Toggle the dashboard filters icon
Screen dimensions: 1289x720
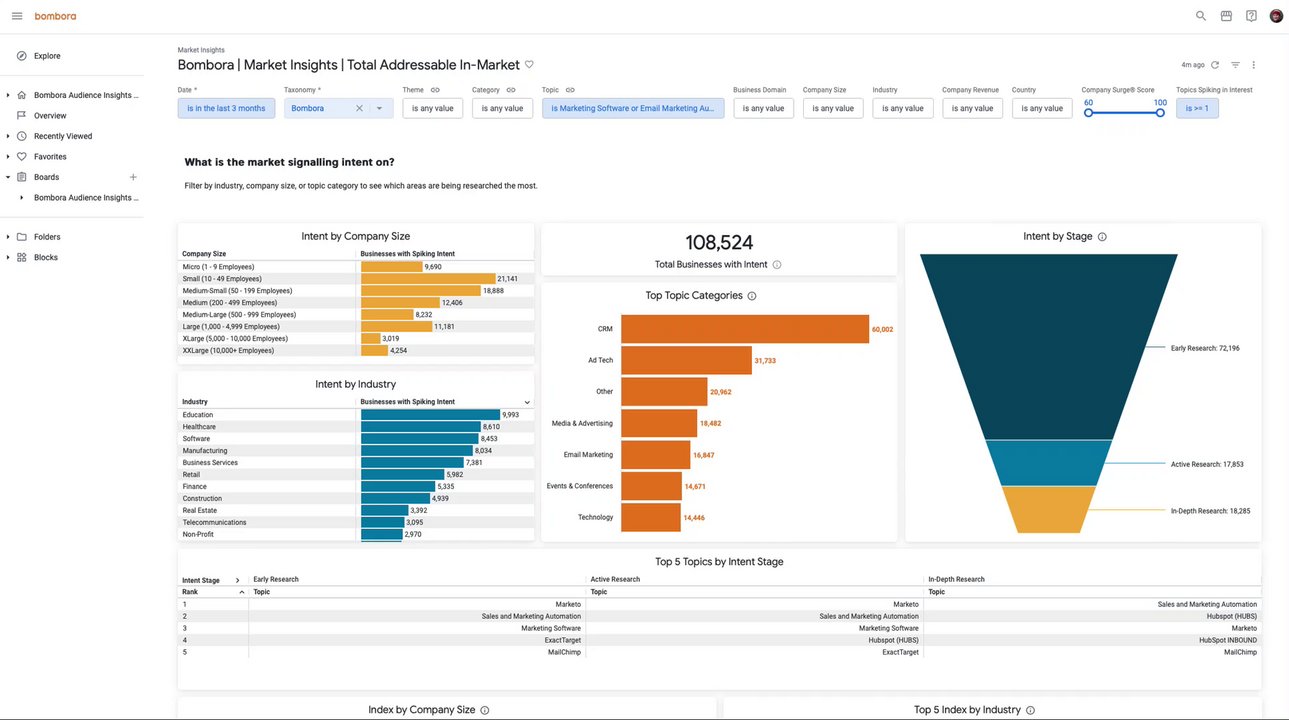tap(1235, 65)
